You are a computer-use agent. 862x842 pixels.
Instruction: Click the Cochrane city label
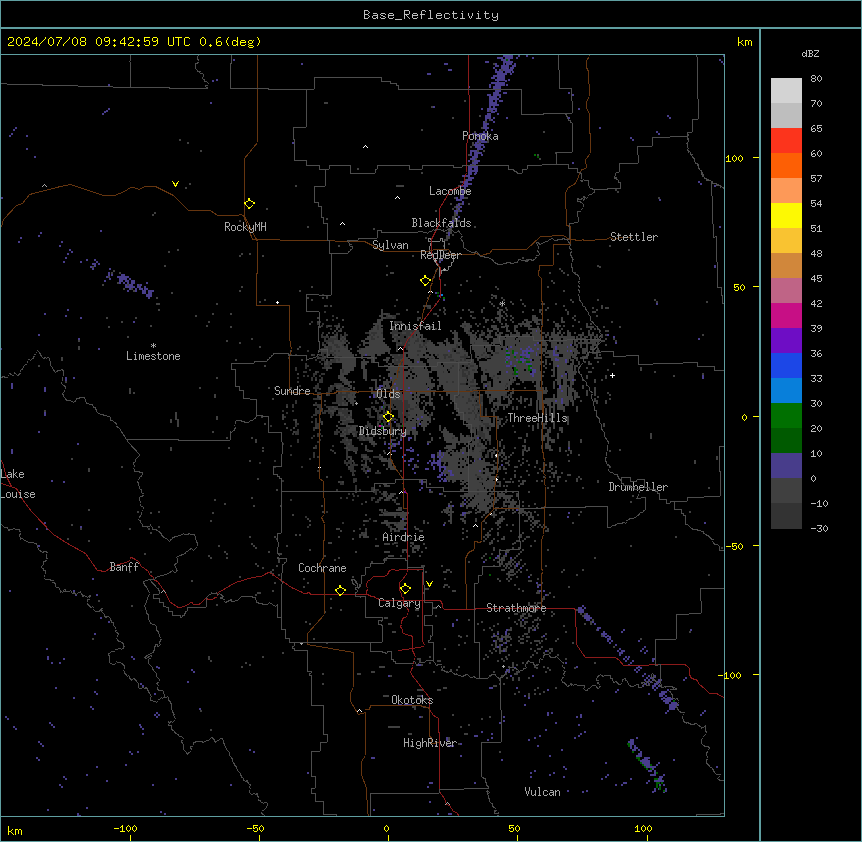322,568
